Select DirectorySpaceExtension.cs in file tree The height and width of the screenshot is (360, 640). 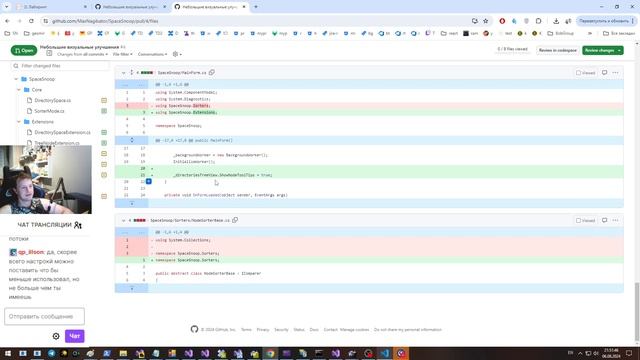click(x=62, y=132)
